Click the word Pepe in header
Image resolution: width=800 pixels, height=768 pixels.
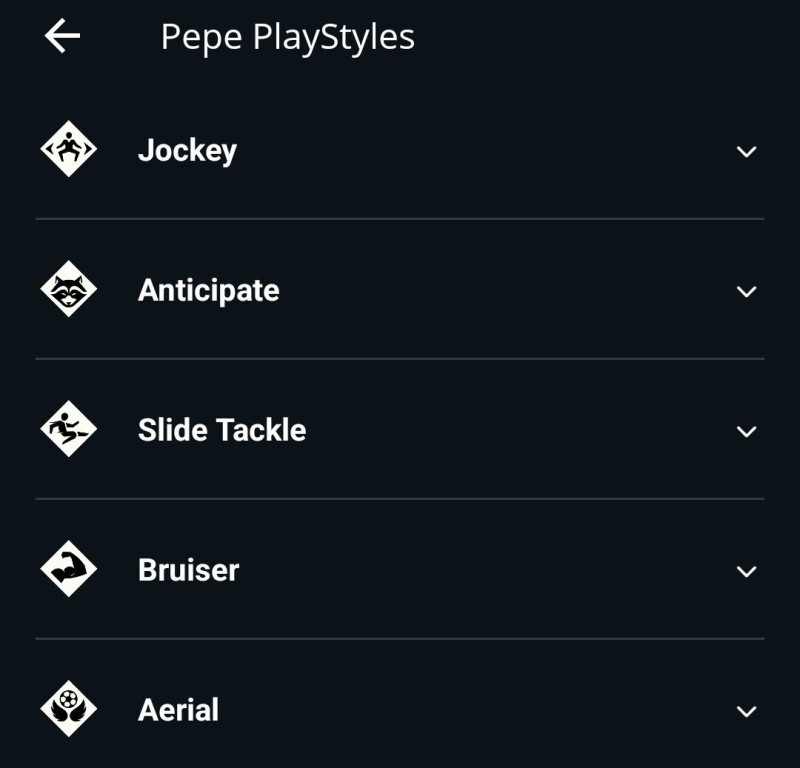[x=201, y=38]
